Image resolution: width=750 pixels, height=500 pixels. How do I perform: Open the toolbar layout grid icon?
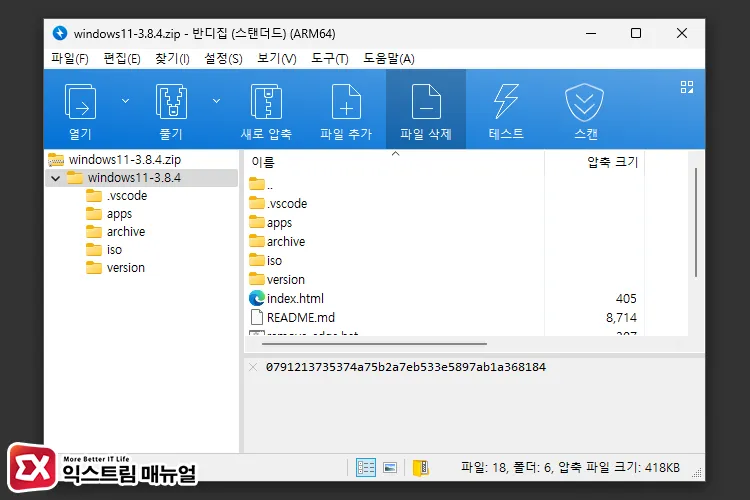point(687,87)
